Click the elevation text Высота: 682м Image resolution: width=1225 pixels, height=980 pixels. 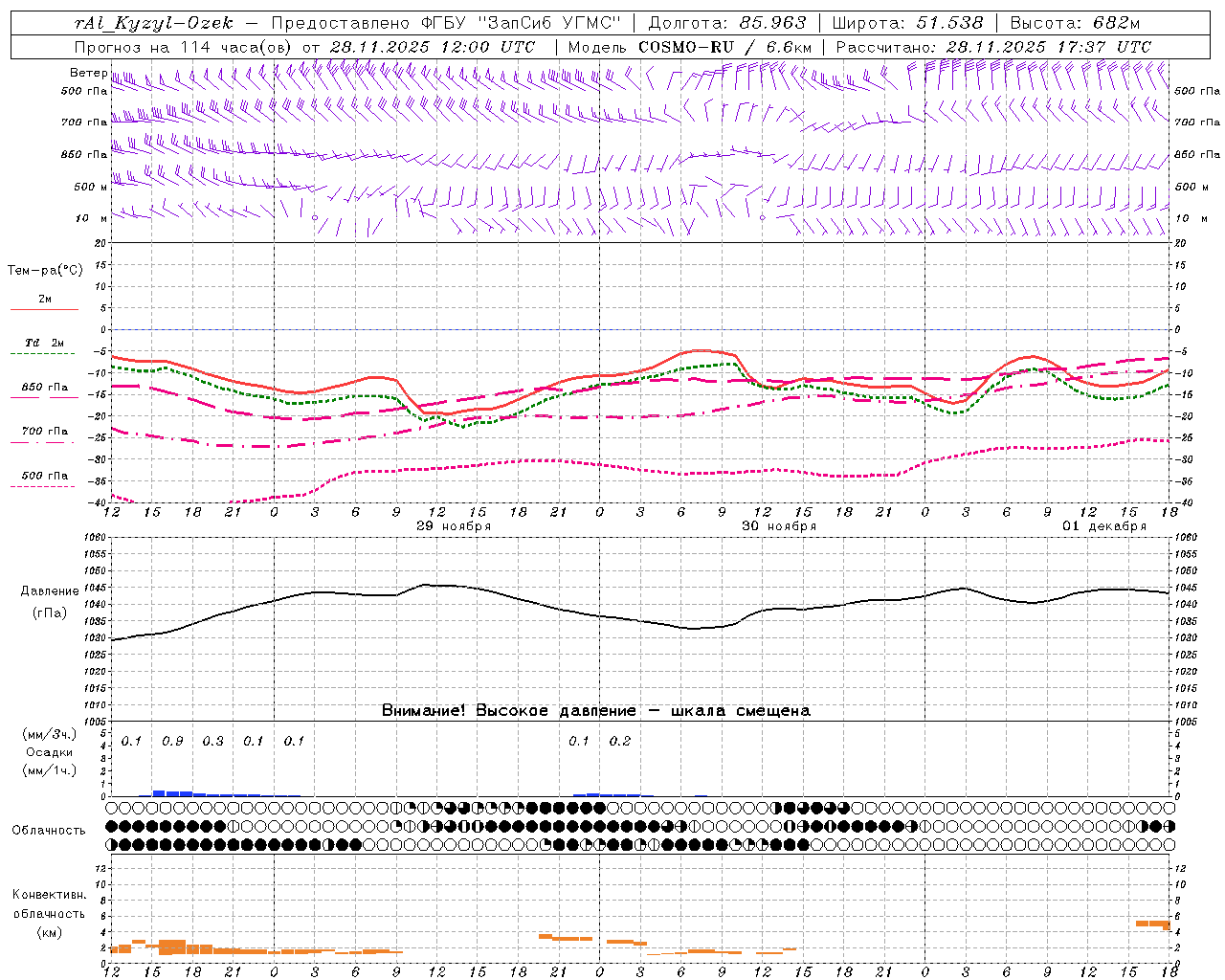click(x=1075, y=23)
